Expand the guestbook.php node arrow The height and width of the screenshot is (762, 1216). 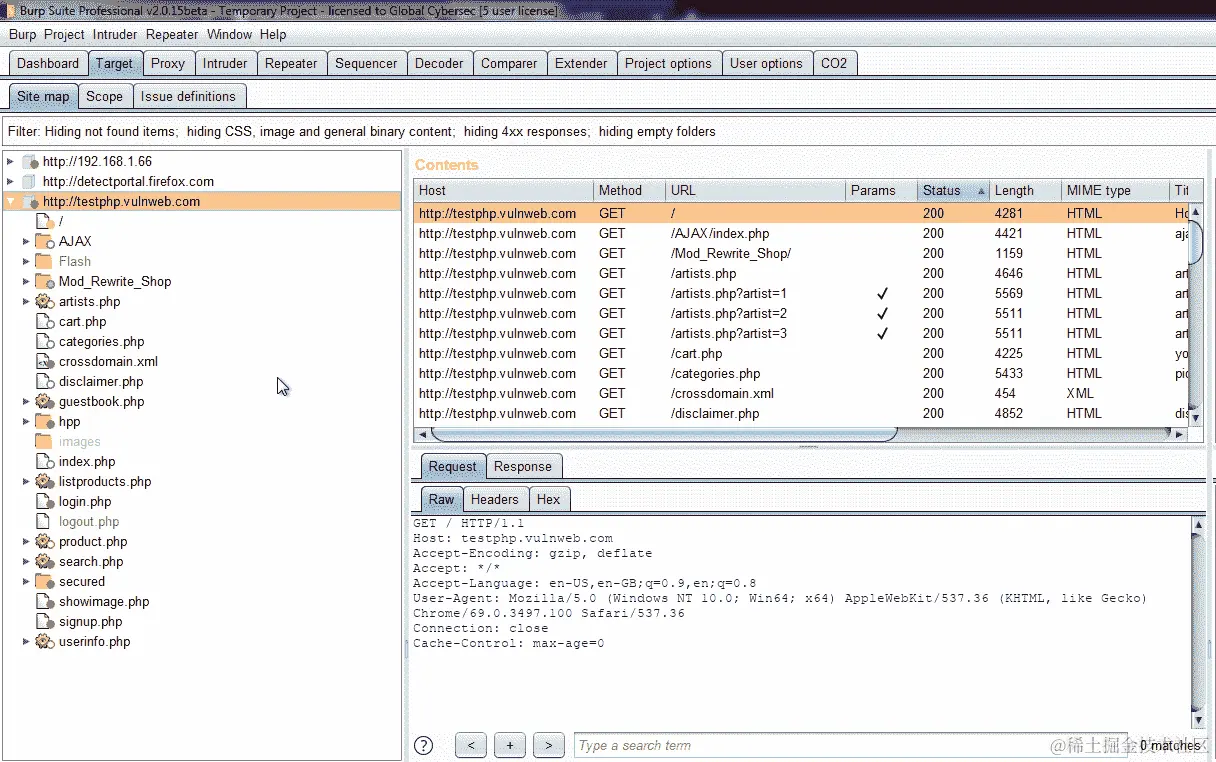pos(26,401)
